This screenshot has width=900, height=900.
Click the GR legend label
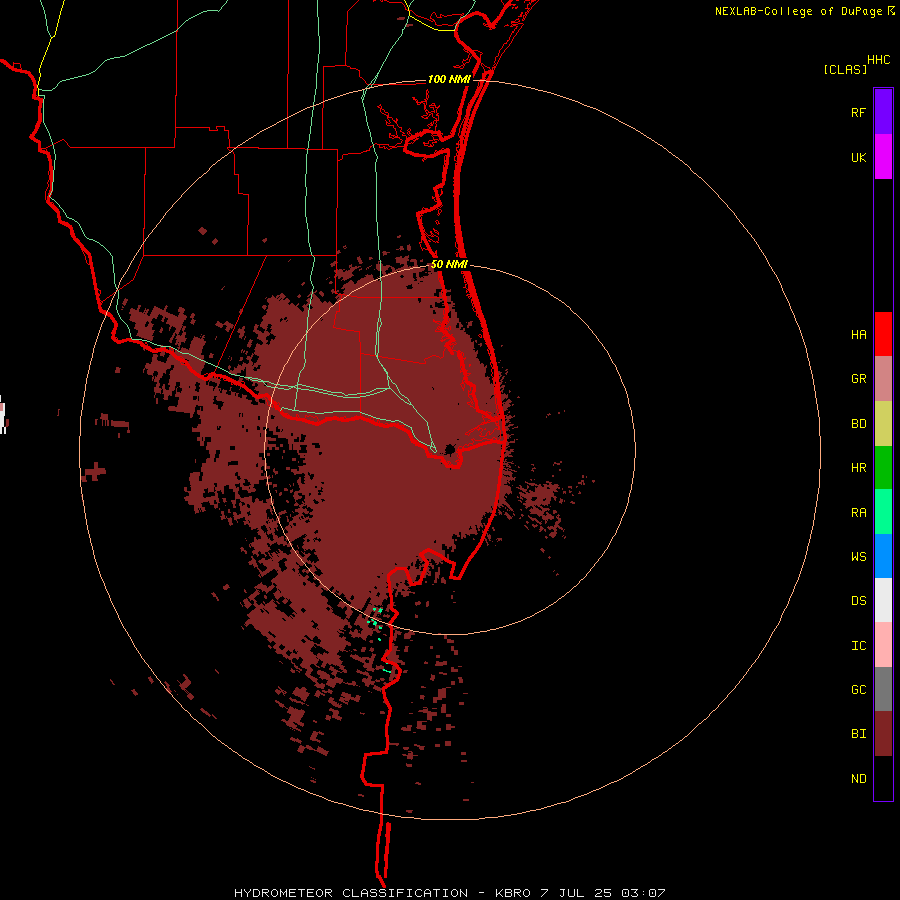coord(858,379)
